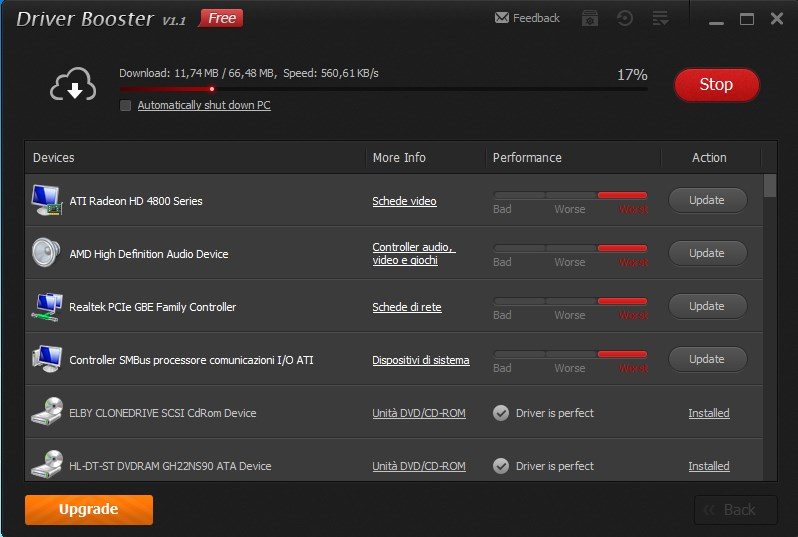Click the cloud download icon
Viewport: 798px width, 537px height.
coord(73,87)
